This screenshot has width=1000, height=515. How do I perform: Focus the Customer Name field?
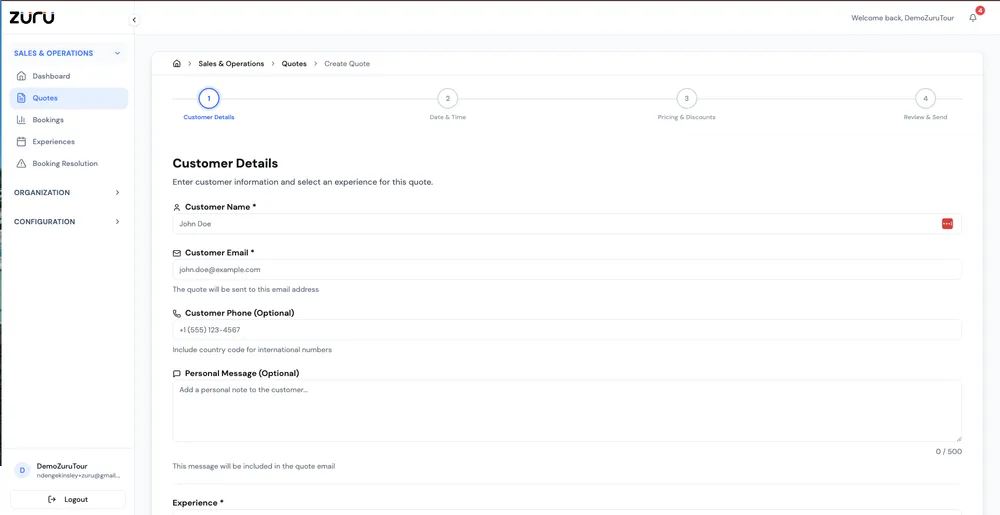click(567, 224)
